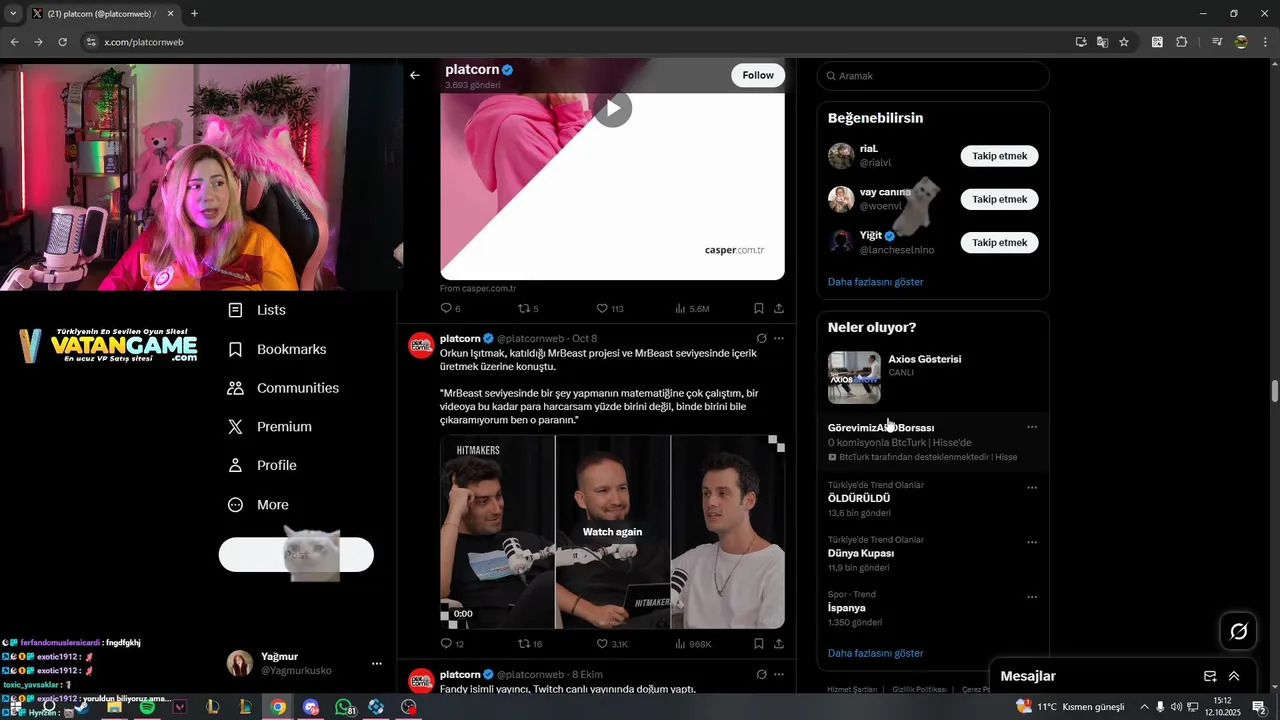Open Bookmarks in the sidebar
Image resolution: width=1280 pixels, height=720 pixels.
277,349
